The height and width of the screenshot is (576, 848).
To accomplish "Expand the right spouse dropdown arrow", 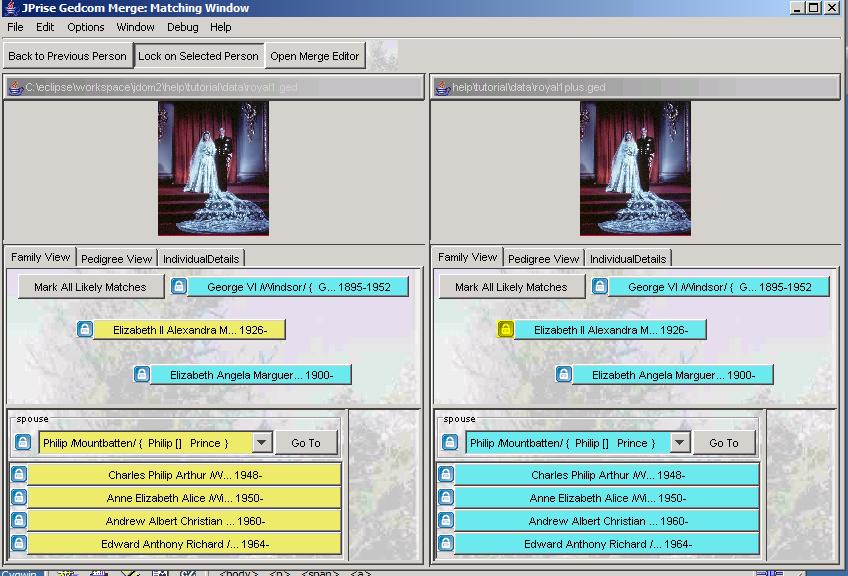I will pos(680,443).
